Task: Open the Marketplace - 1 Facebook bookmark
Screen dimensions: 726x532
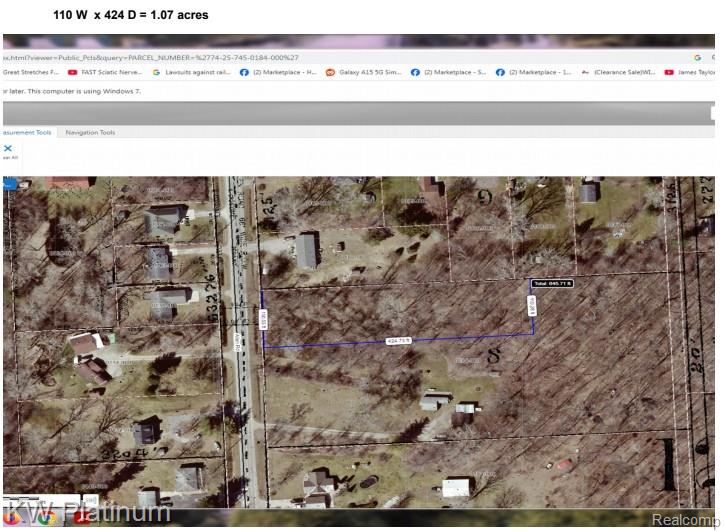Action: click(533, 72)
